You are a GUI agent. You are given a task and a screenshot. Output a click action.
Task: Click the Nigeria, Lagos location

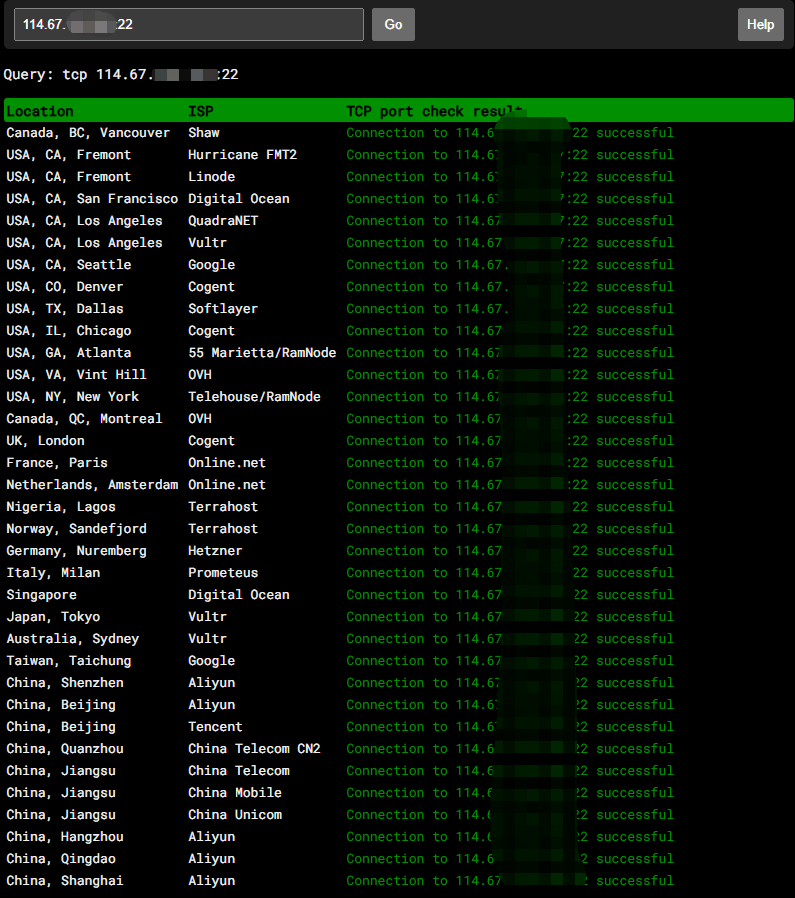click(61, 507)
